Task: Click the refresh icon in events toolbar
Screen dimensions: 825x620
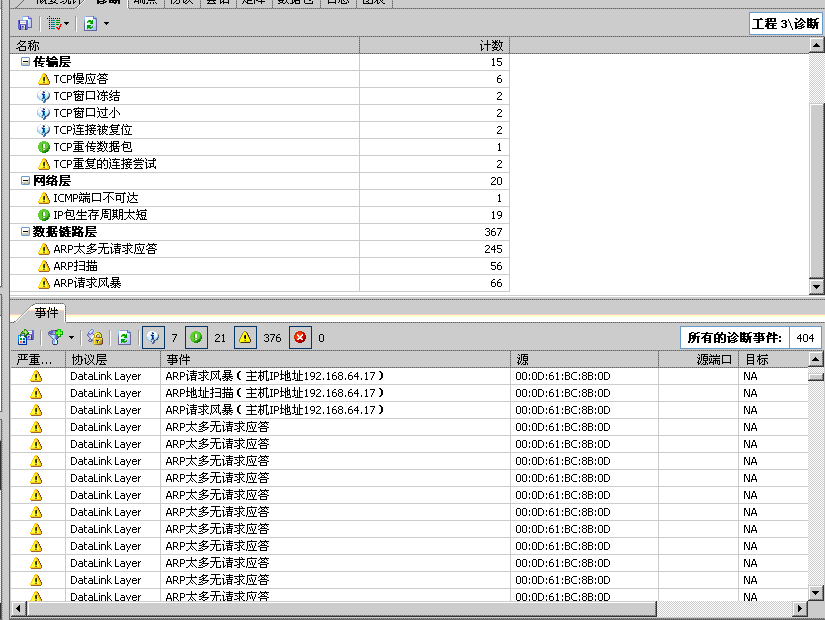Action: coord(124,337)
